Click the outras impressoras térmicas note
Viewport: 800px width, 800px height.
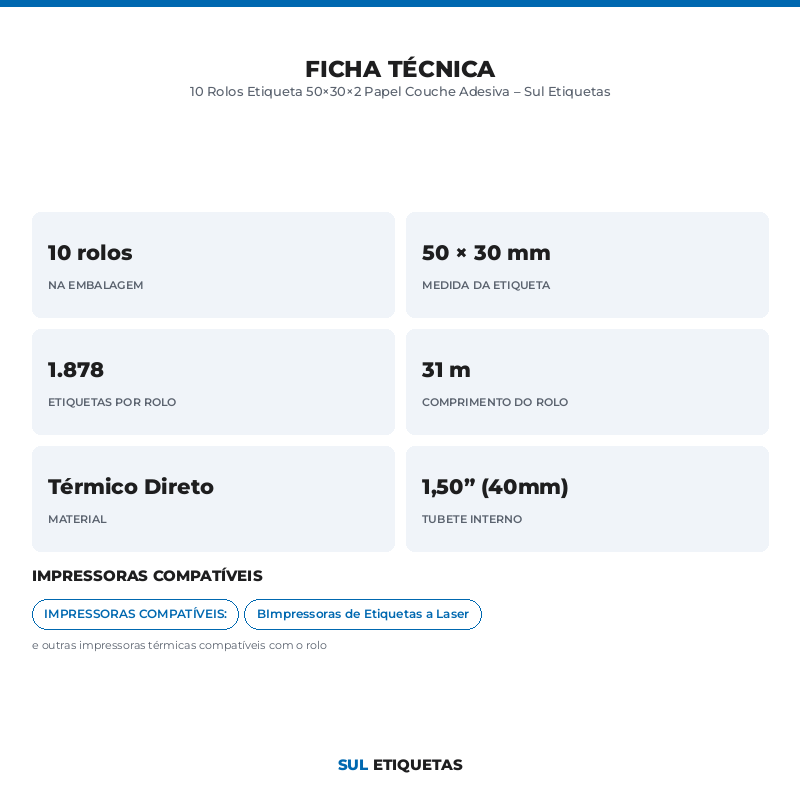click(179, 645)
